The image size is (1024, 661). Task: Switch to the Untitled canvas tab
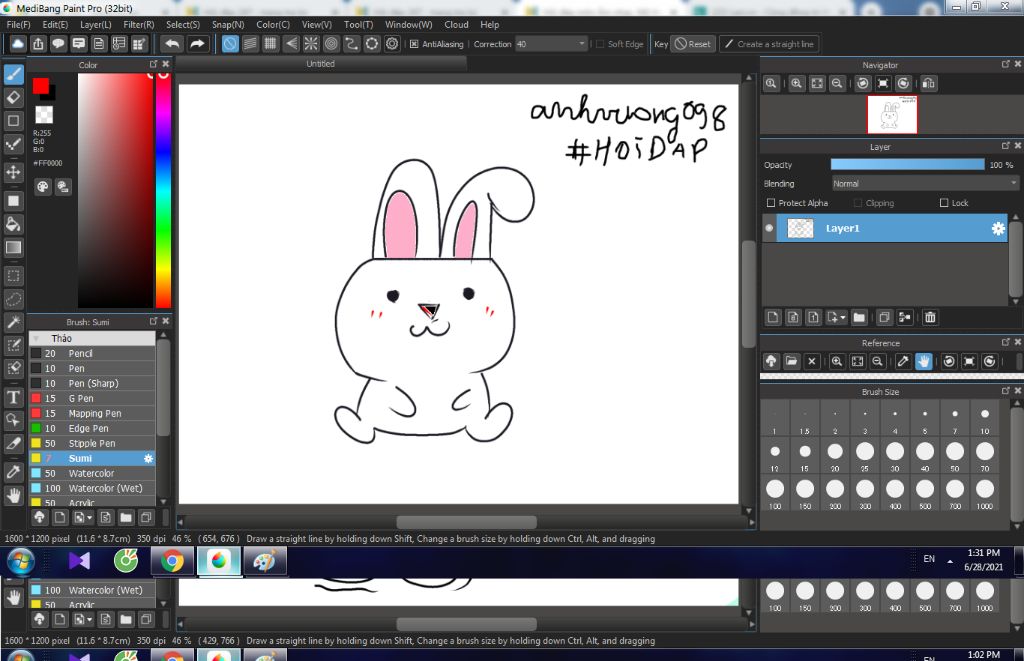pos(321,64)
